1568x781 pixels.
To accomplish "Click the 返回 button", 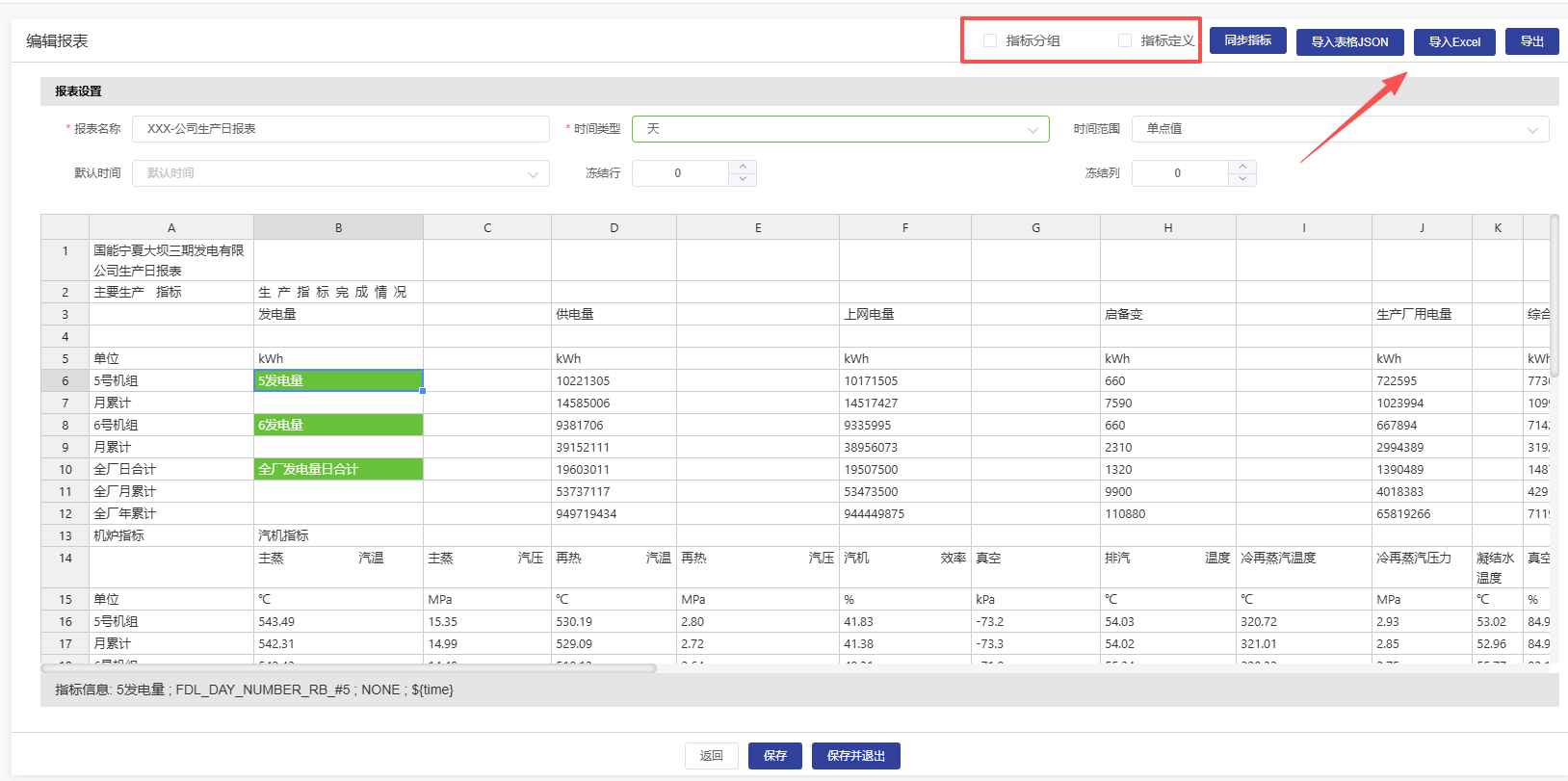I will (x=711, y=756).
